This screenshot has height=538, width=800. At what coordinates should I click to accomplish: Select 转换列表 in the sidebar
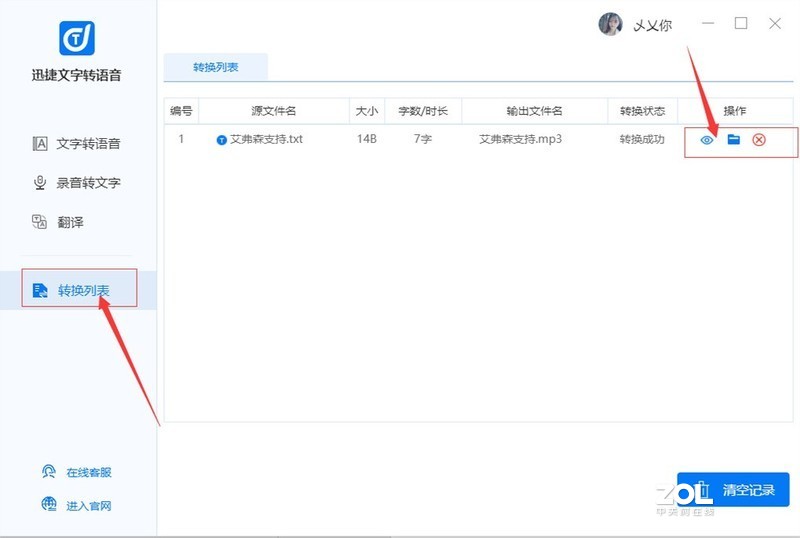79,290
